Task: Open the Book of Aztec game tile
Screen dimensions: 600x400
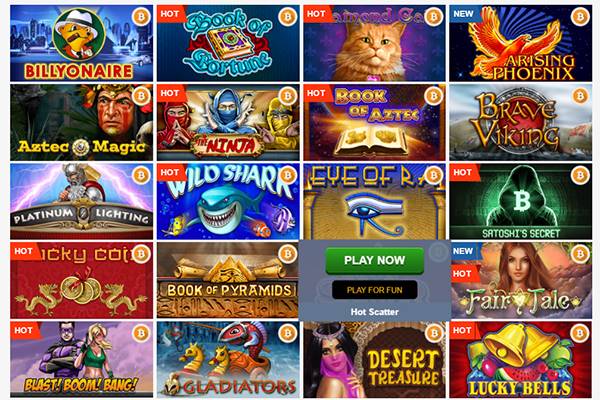Action: [x=375, y=122]
